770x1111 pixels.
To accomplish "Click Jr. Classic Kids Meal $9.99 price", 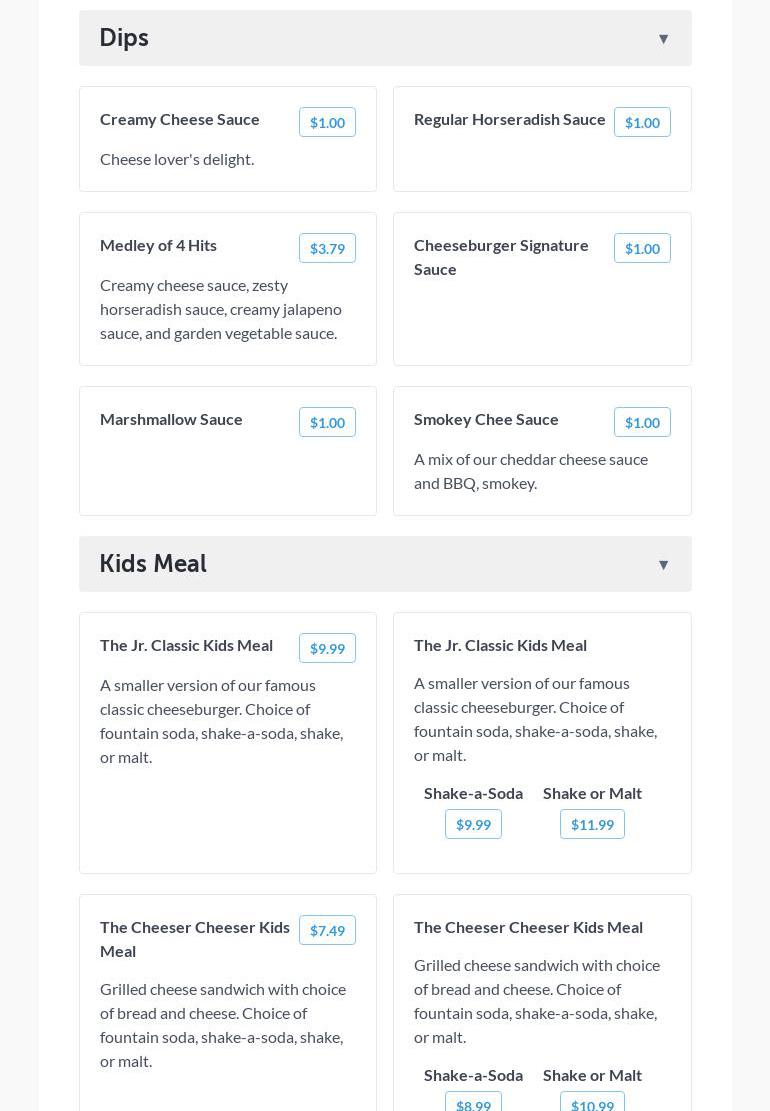I will click(327, 648).
